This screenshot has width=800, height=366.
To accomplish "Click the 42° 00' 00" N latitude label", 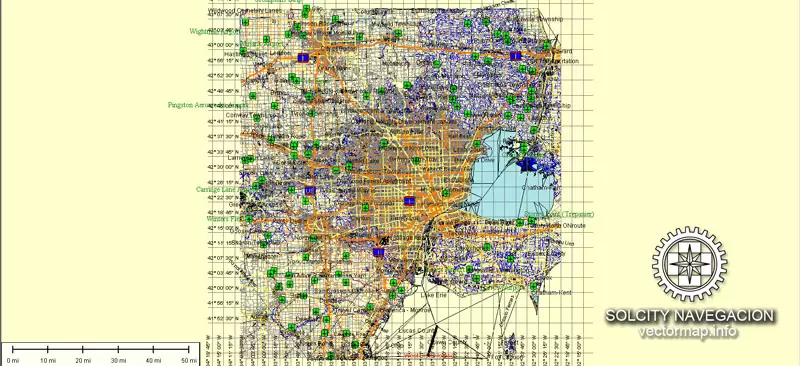I will pos(223,288).
